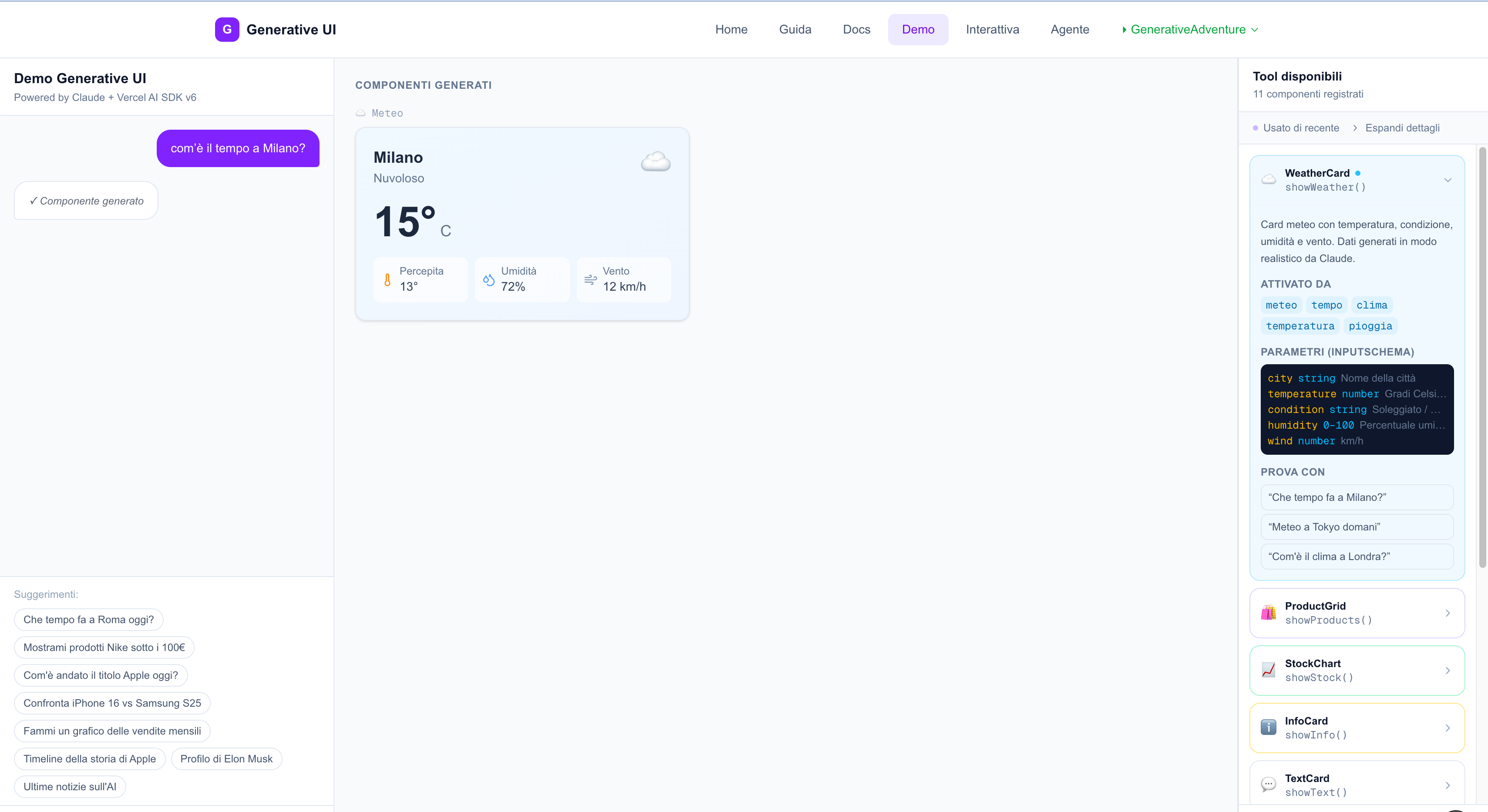Image resolution: width=1488 pixels, height=812 pixels.
Task: Select the Demo nav tab
Action: 918,30
